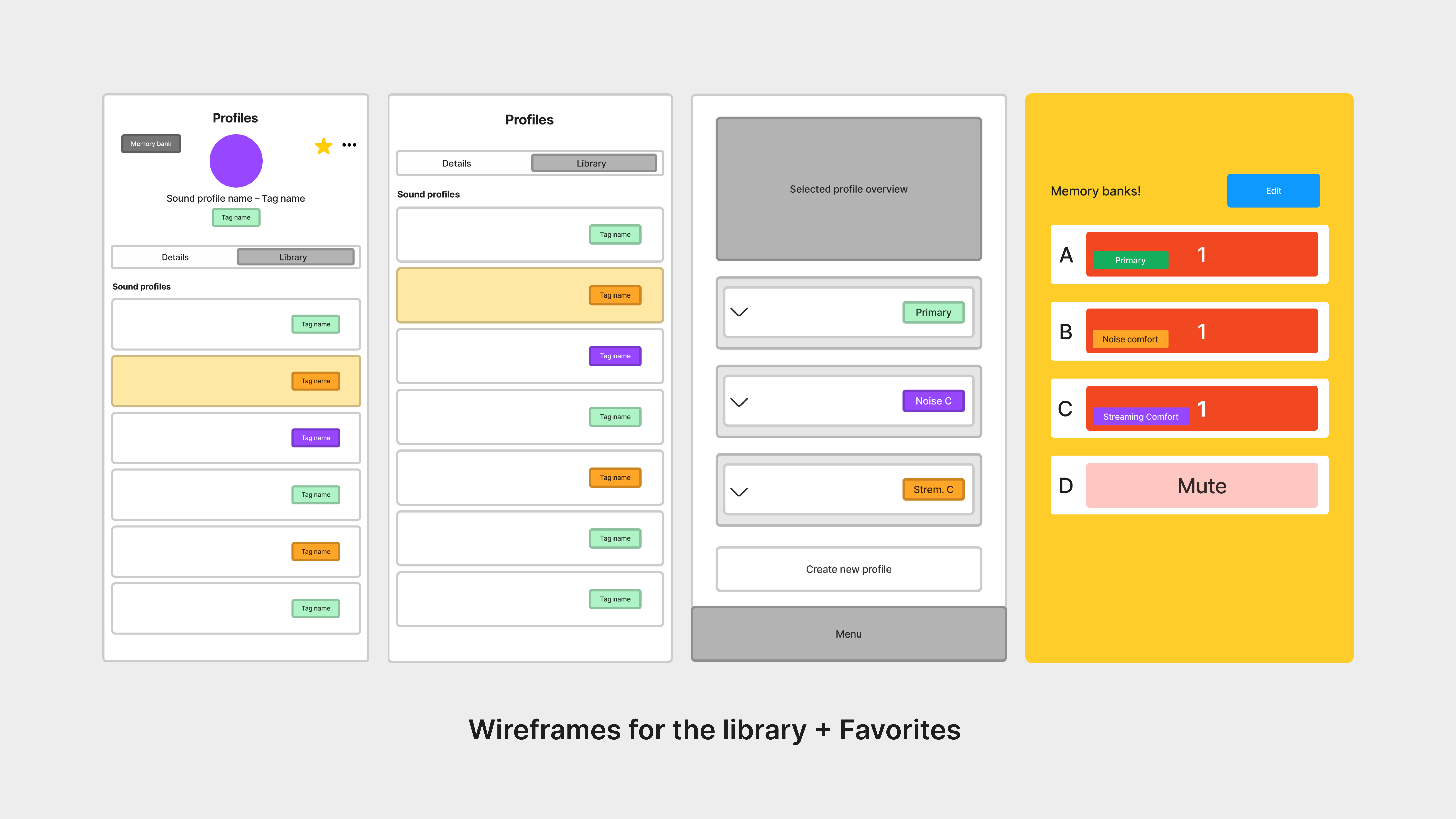
Task: Click Noise comfort label in bank B
Action: (x=1130, y=339)
